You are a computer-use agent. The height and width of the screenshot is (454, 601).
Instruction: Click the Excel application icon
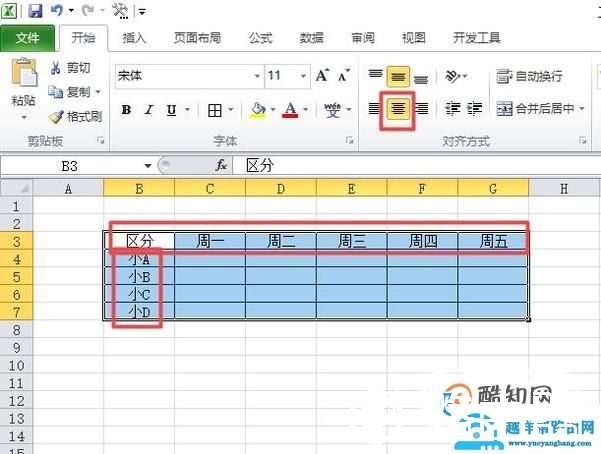tap(9, 10)
